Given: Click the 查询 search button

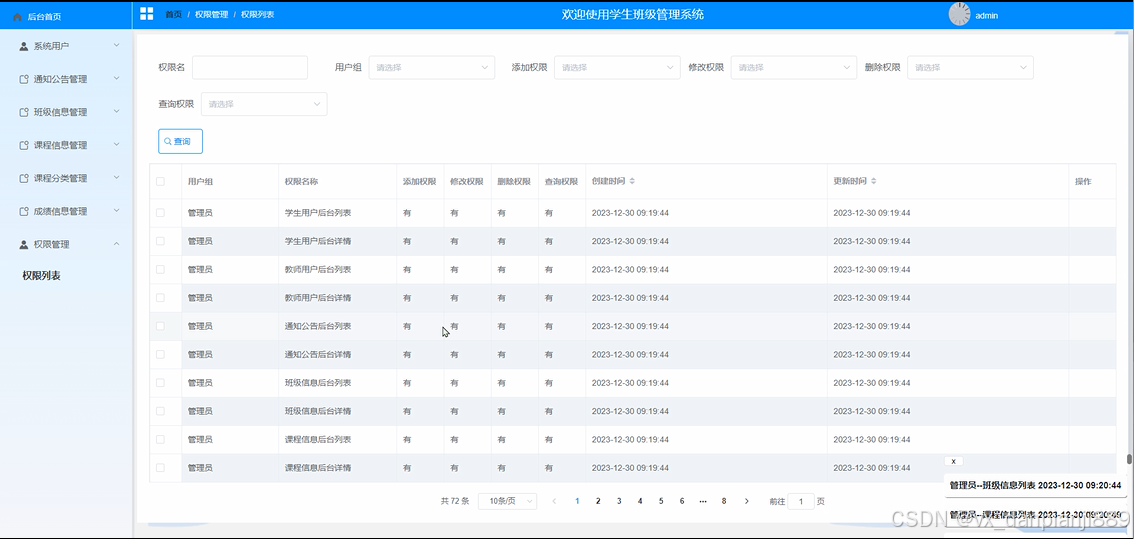Looking at the screenshot, I should [180, 141].
